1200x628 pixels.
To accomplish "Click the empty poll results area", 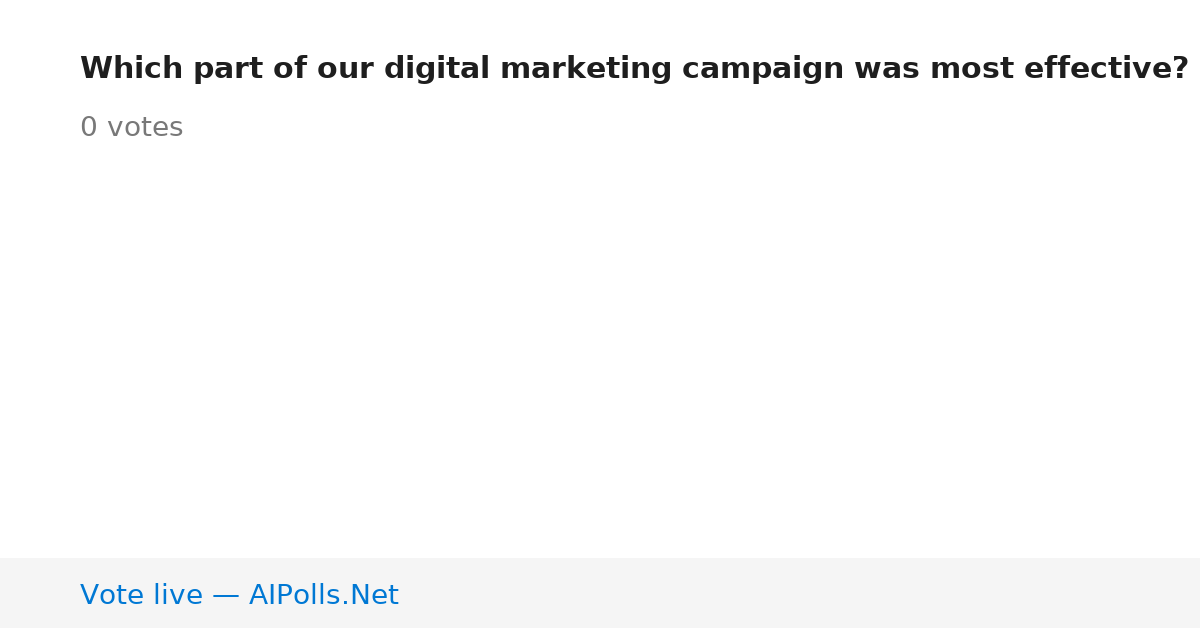I will (x=600, y=350).
